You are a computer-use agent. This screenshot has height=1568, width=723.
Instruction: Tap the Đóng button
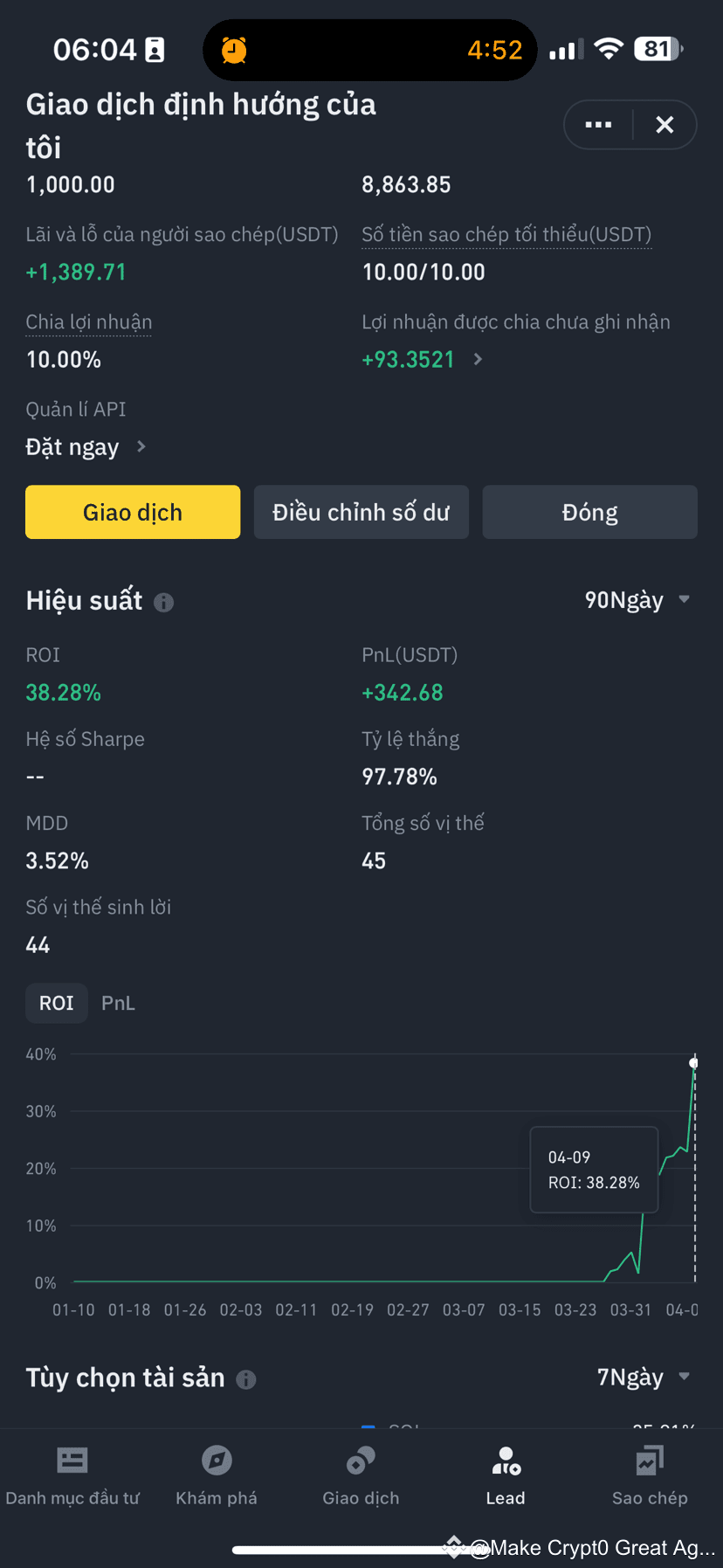tap(590, 512)
